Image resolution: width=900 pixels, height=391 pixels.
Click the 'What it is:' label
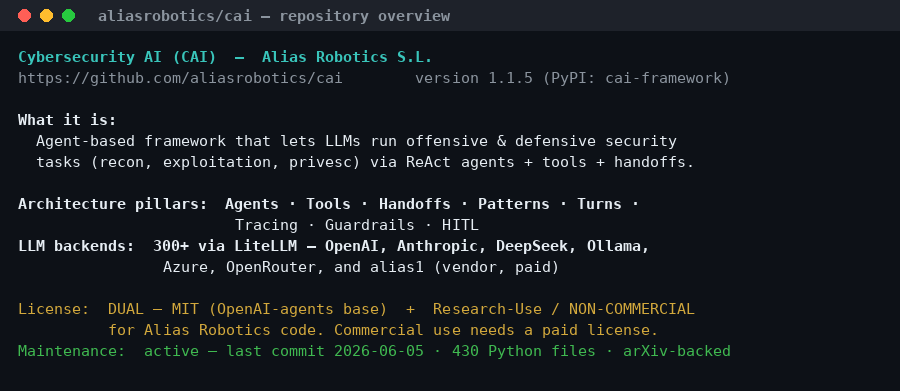coord(67,120)
